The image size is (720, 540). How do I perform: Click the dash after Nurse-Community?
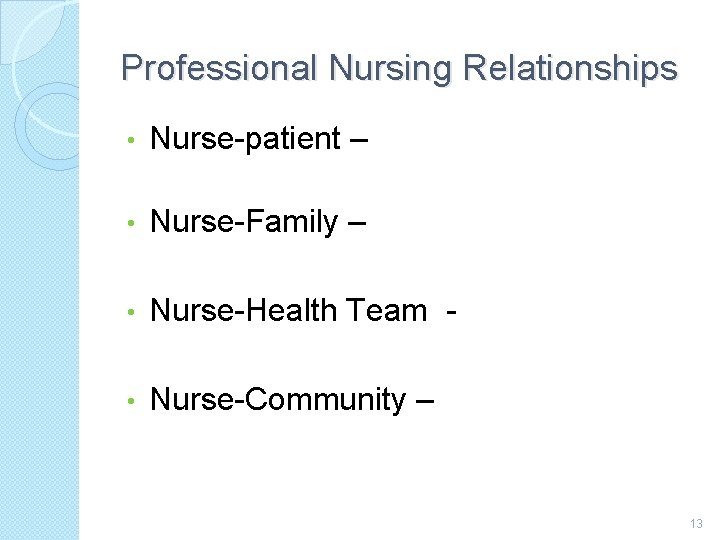pyautogui.click(x=423, y=402)
